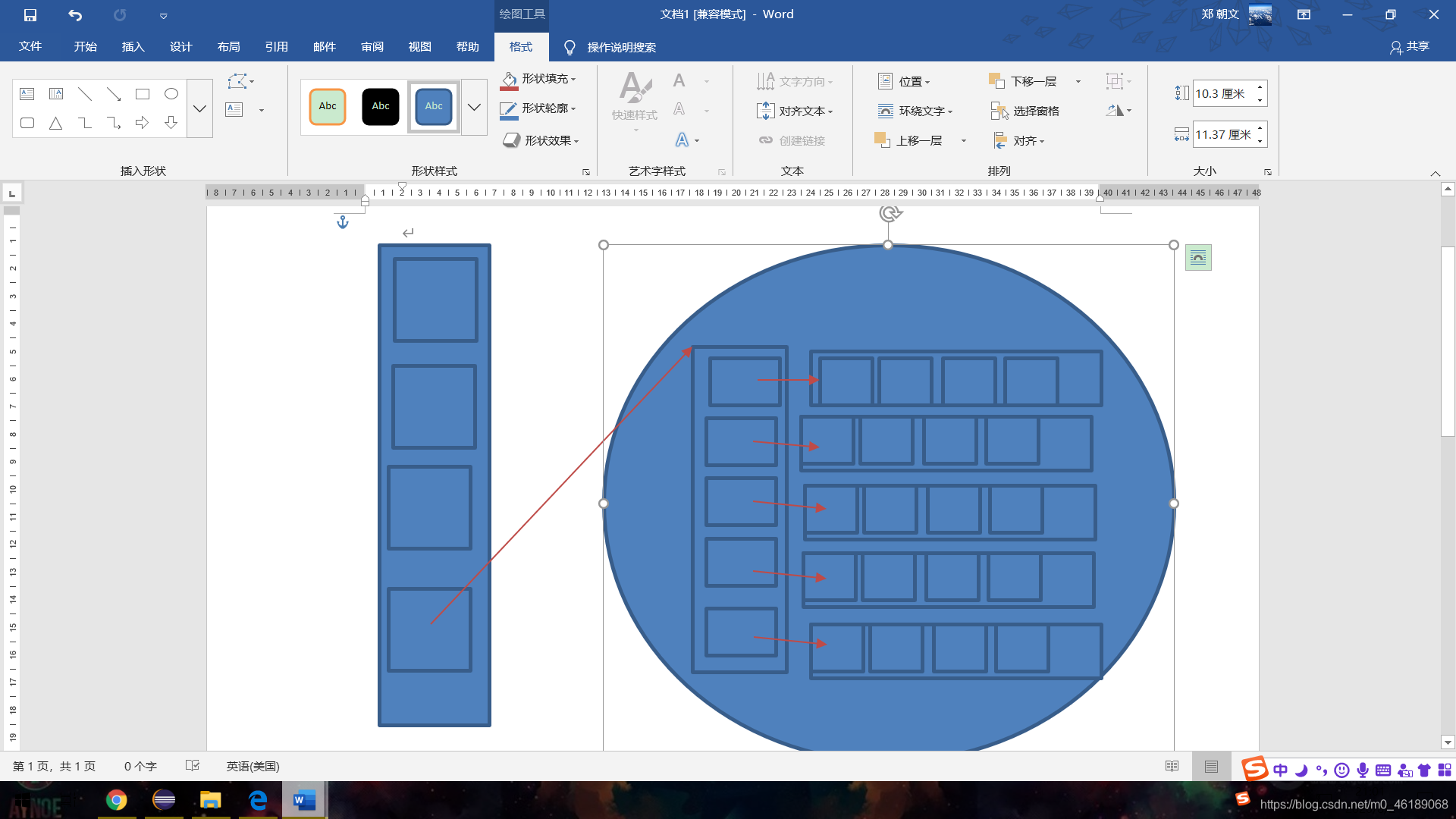Select the triangle shape
The image size is (1456, 819).
pos(56,123)
